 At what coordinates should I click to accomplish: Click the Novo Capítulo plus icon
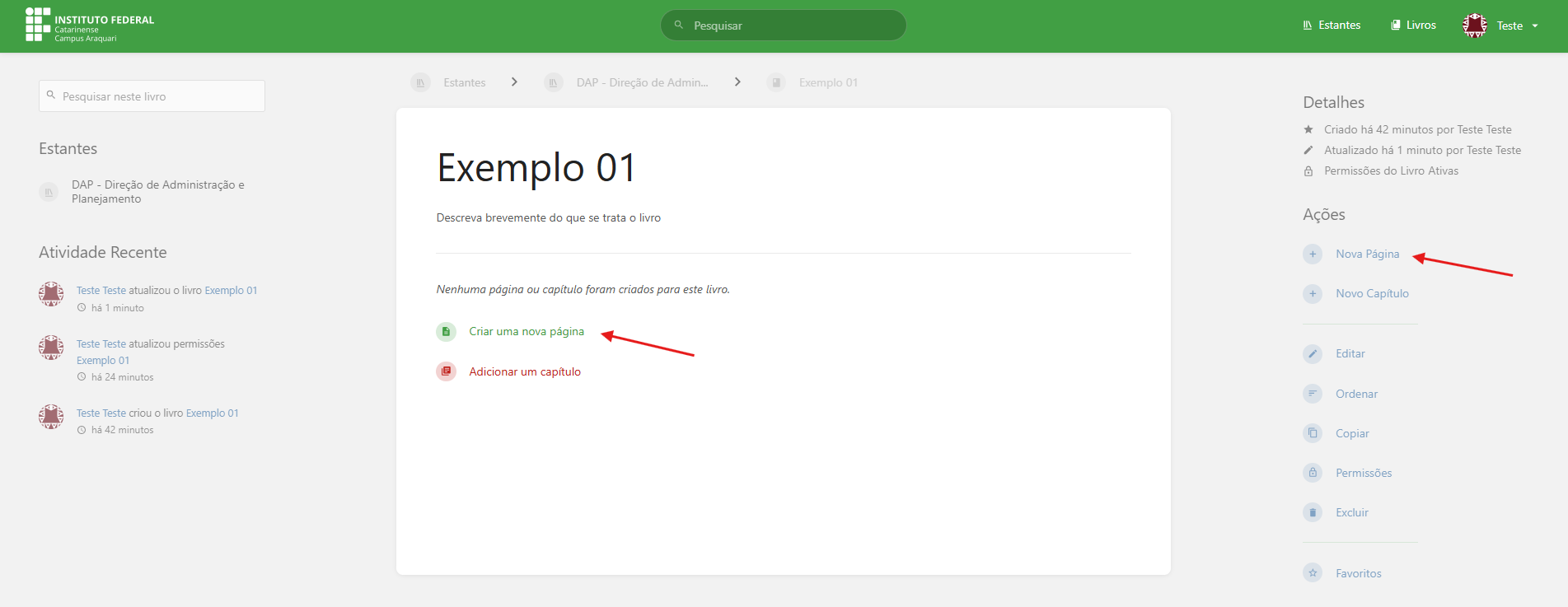pyautogui.click(x=1313, y=293)
